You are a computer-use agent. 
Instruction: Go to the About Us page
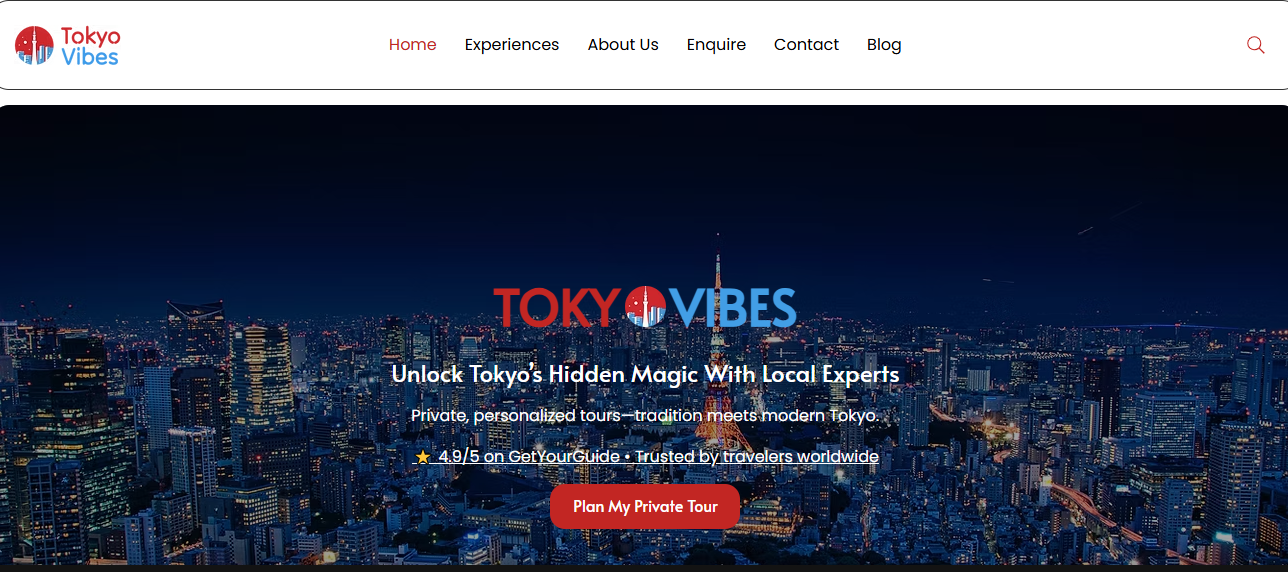[x=623, y=45]
